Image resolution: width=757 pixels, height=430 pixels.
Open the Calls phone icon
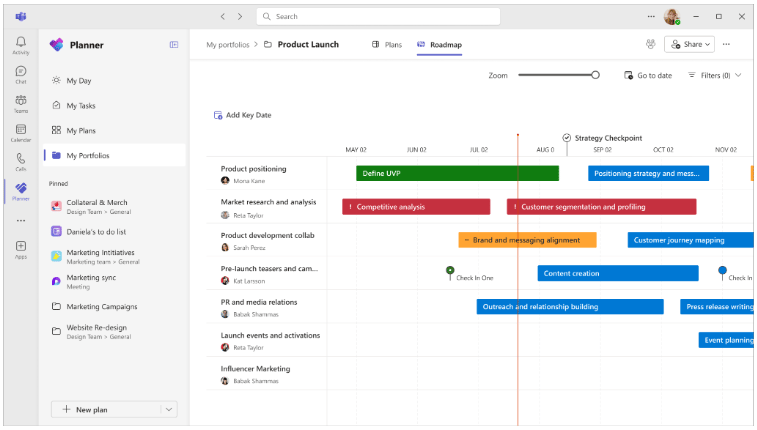21,158
